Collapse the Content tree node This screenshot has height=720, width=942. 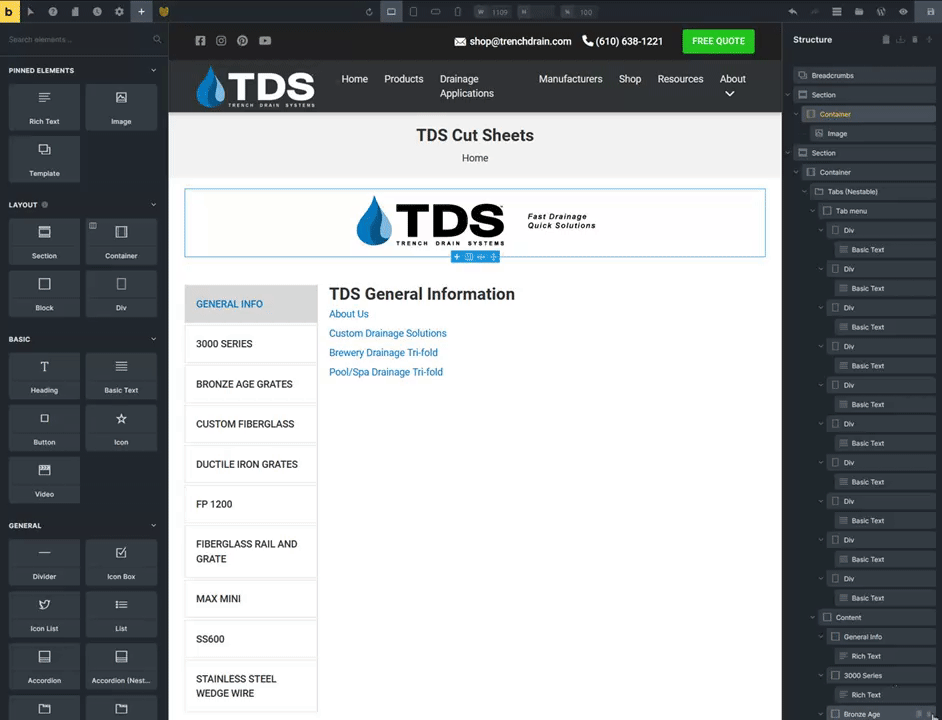click(812, 617)
